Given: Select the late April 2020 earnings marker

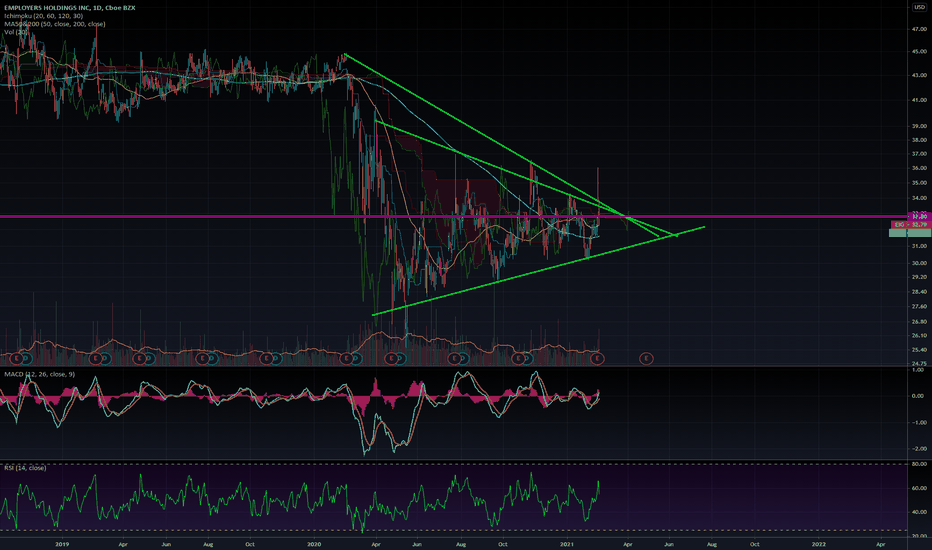Looking at the screenshot, I should pos(391,359).
